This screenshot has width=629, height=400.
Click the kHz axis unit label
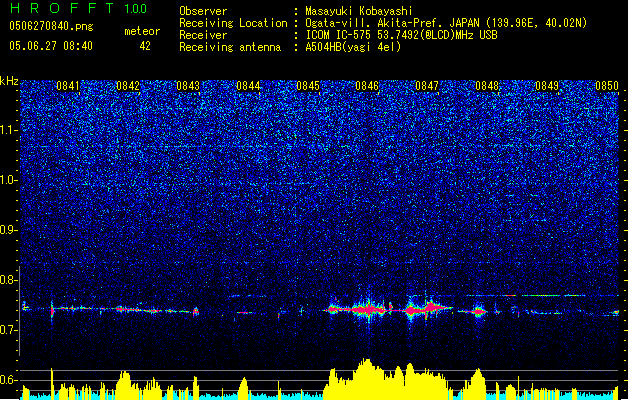coord(9,81)
